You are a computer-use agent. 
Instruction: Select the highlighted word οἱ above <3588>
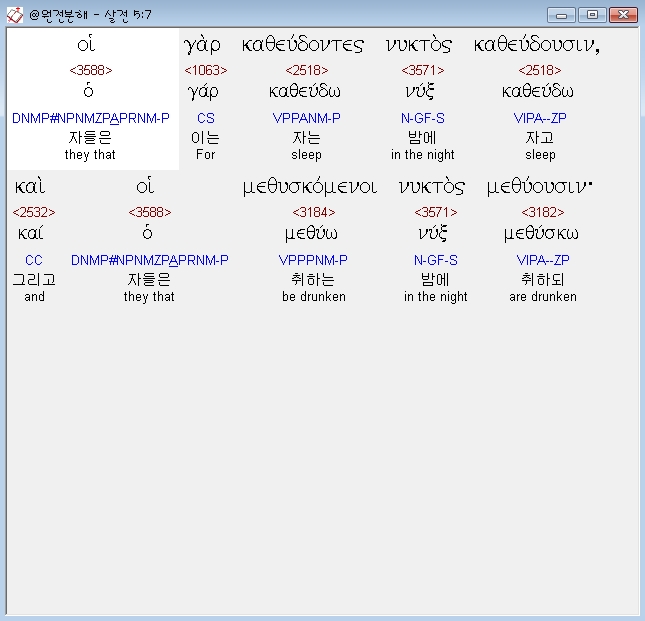(86, 44)
